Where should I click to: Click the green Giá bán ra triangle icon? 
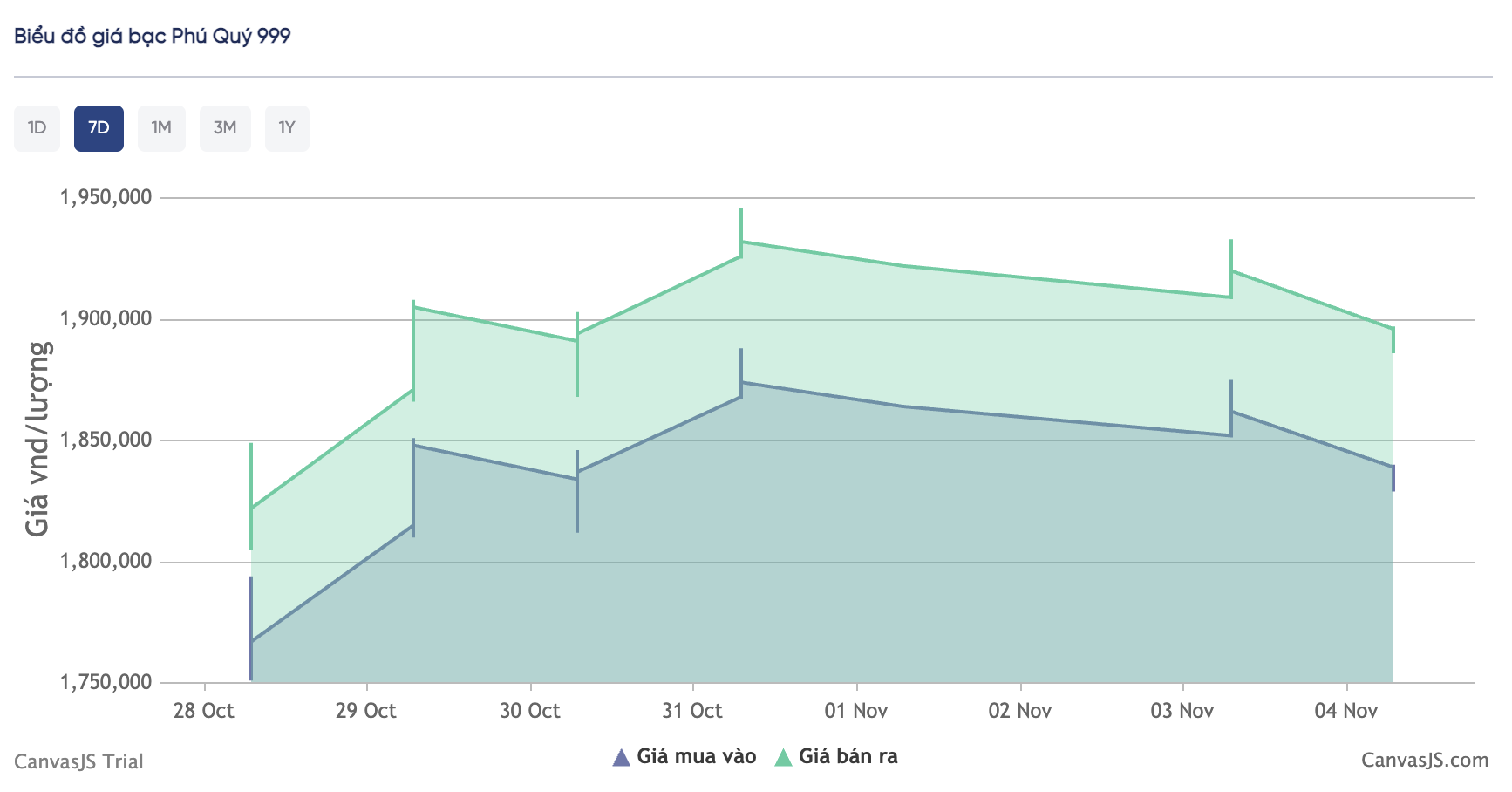click(x=783, y=757)
